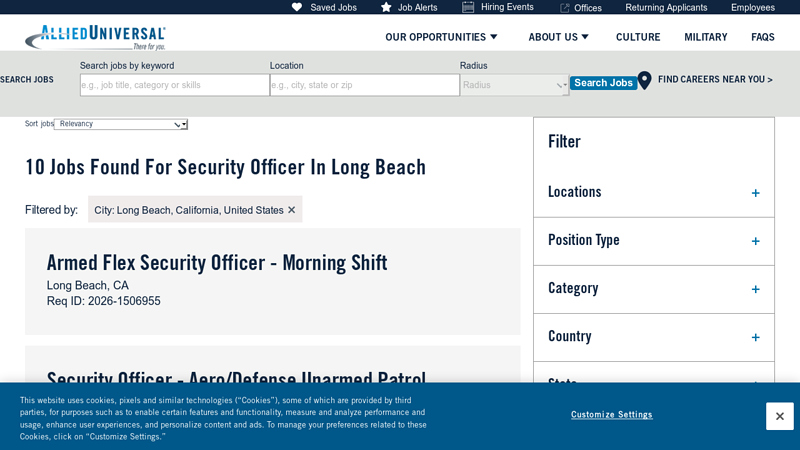Click Req ID: 2026-1506955 text

(104, 301)
